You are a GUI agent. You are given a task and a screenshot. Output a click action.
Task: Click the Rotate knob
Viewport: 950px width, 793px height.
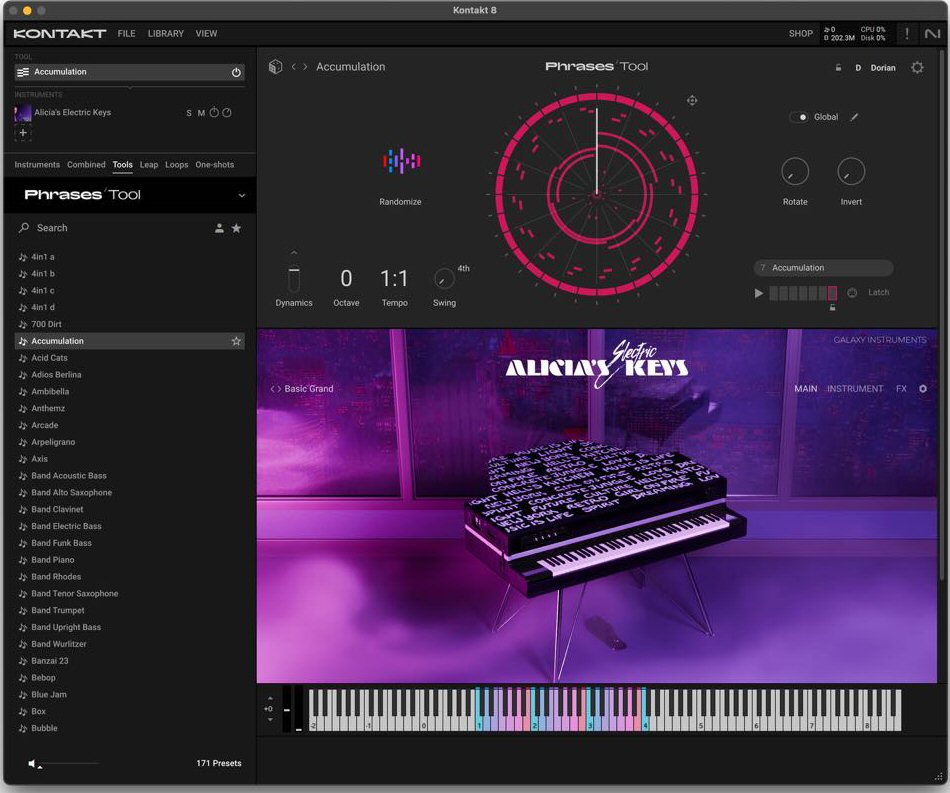tap(795, 172)
